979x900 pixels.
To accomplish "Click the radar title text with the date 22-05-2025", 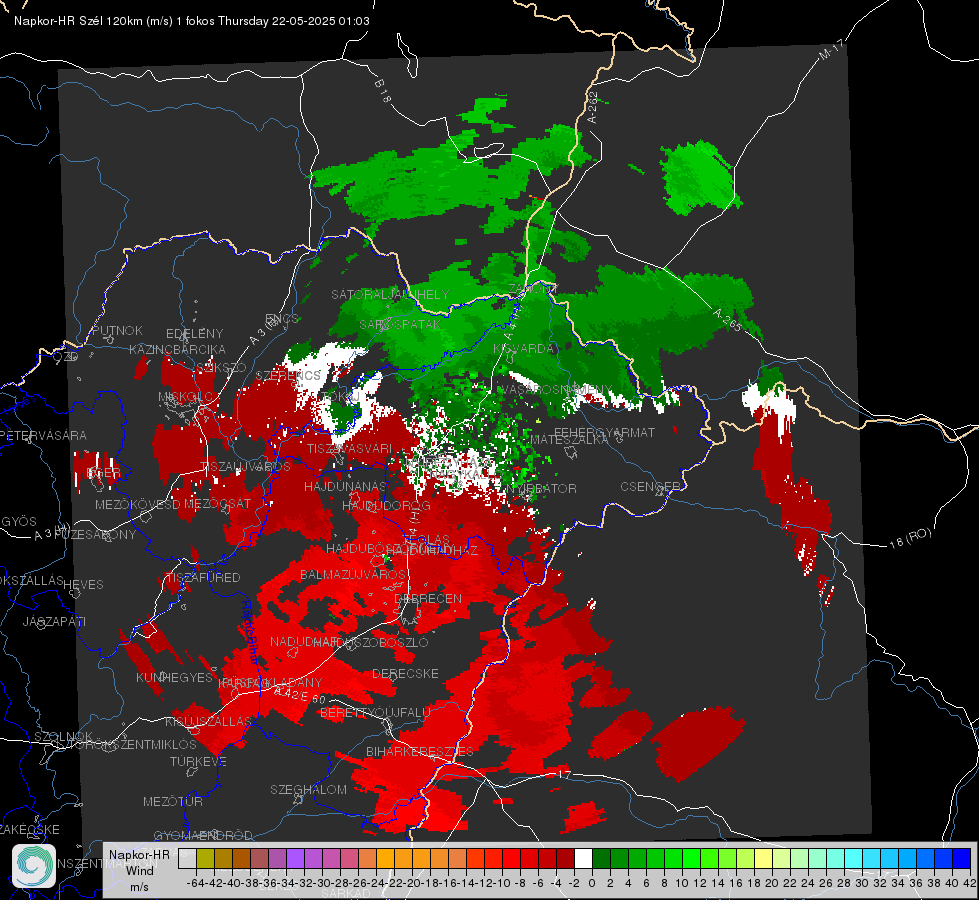I will 192,21.
